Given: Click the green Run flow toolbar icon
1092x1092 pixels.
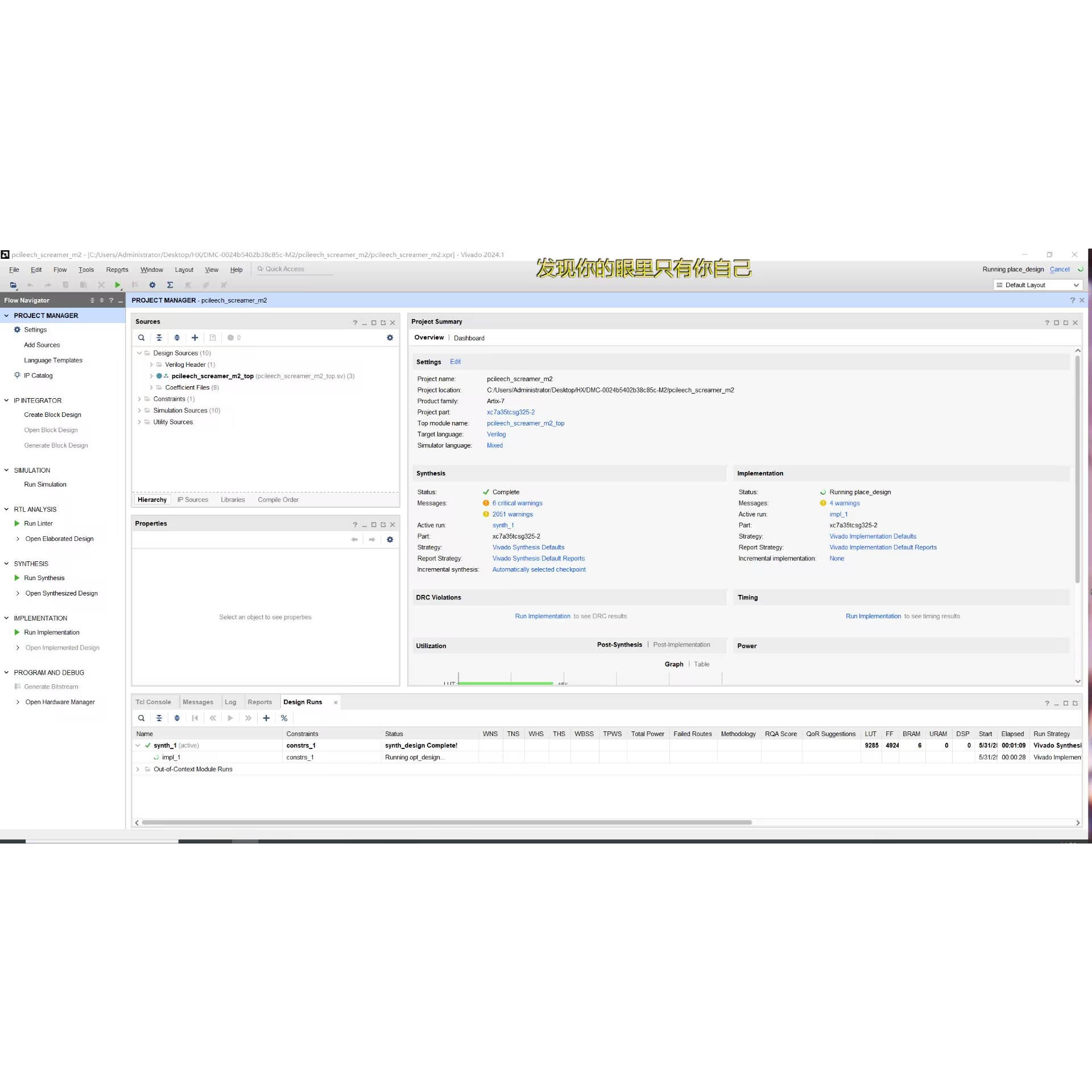Looking at the screenshot, I should [117, 285].
